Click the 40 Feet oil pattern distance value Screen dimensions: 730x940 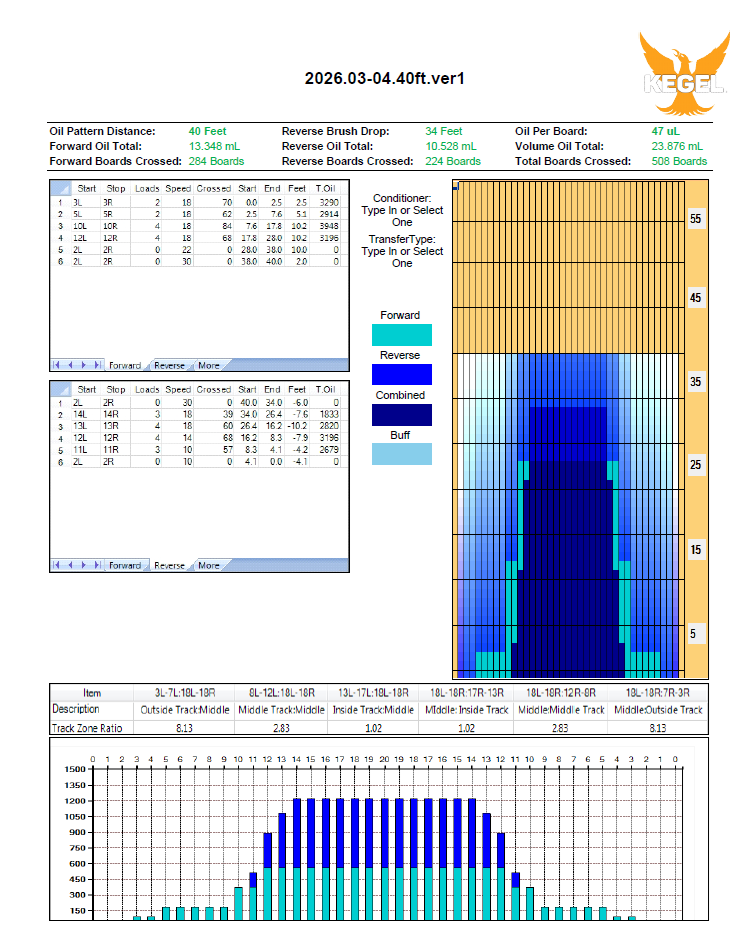(x=208, y=131)
